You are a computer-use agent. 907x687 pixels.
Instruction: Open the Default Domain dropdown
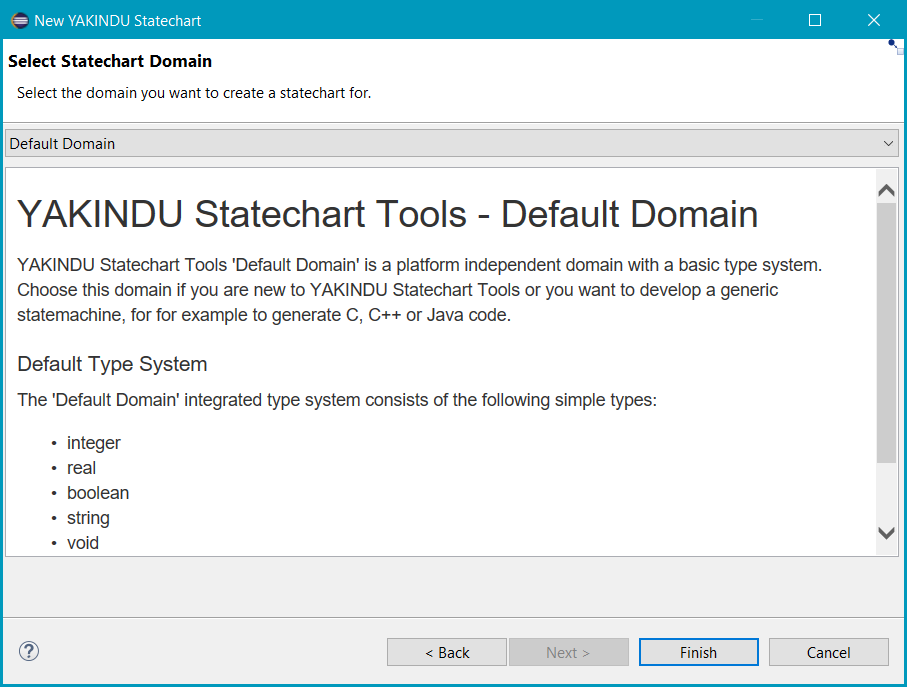pos(452,143)
